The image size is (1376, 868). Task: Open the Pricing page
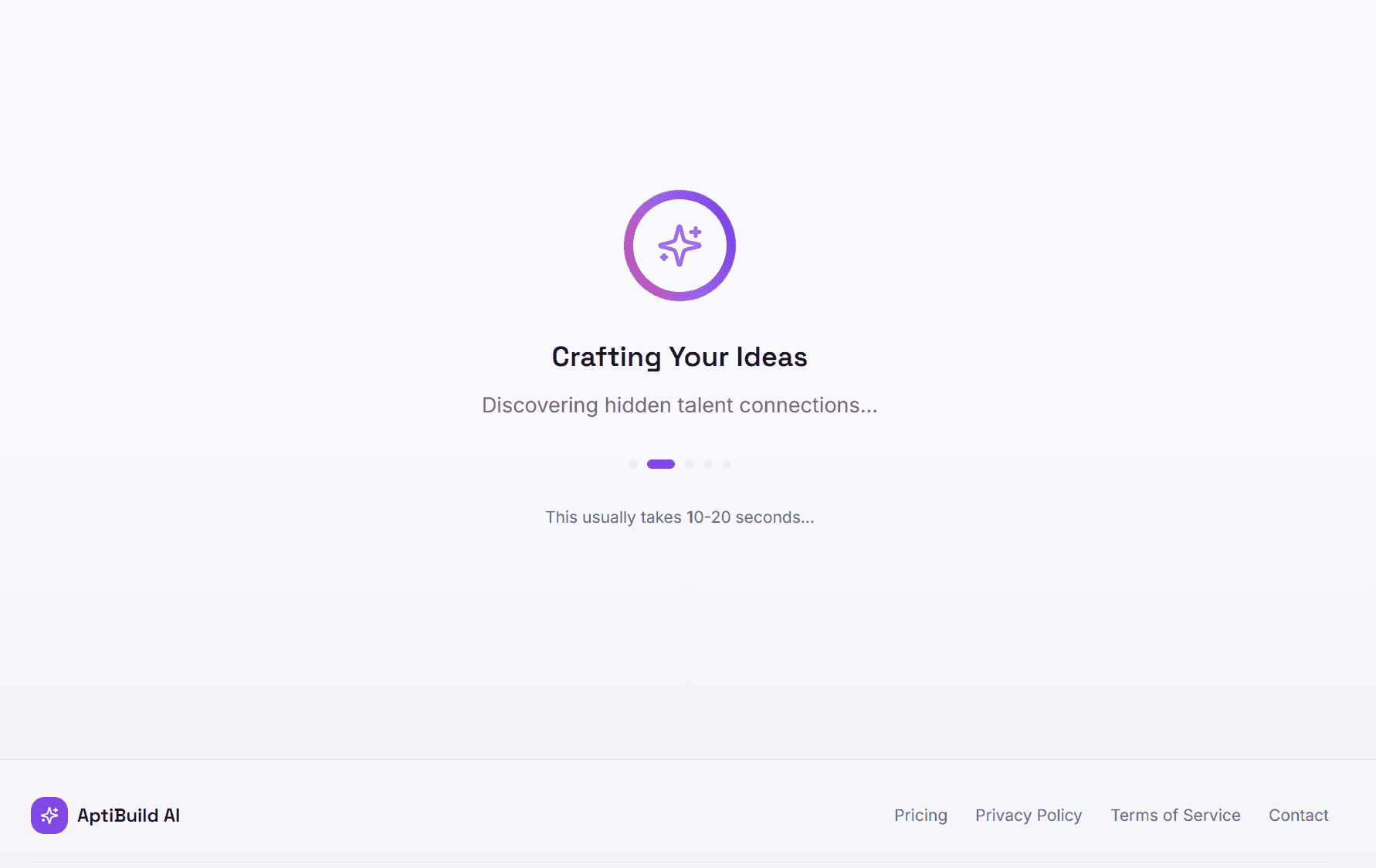point(920,815)
